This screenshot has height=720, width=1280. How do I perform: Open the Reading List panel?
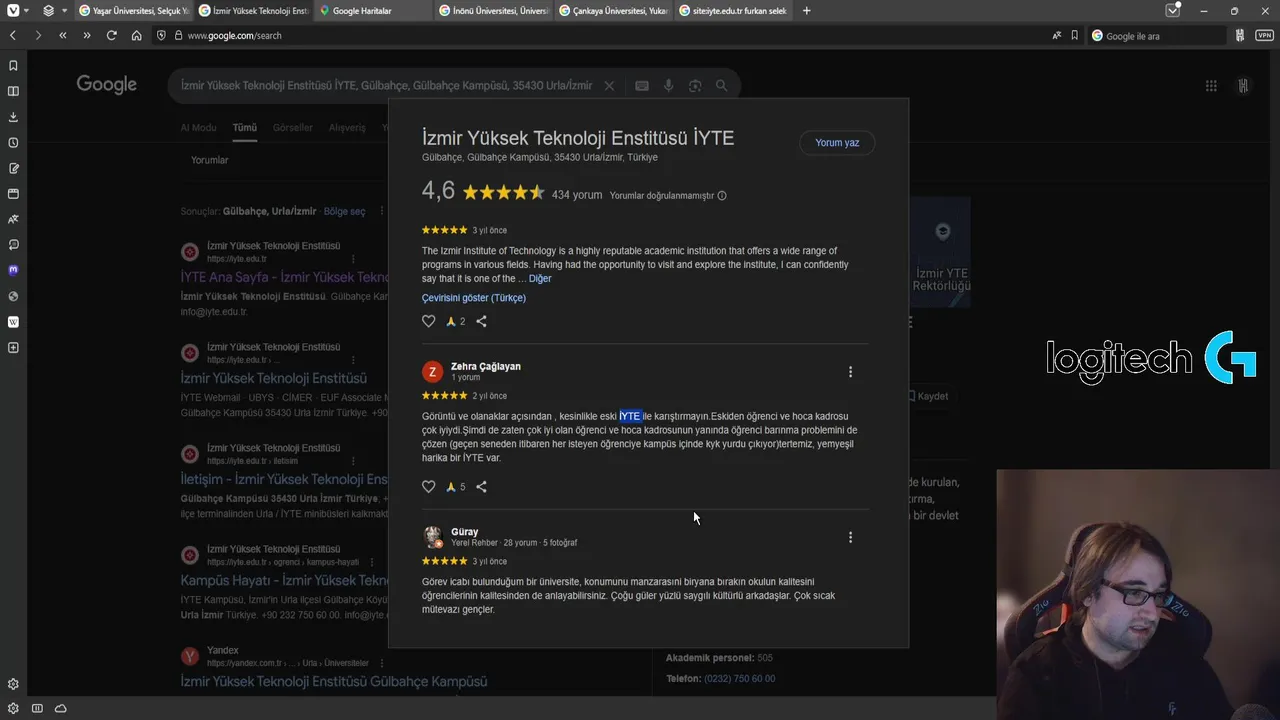coord(13,91)
